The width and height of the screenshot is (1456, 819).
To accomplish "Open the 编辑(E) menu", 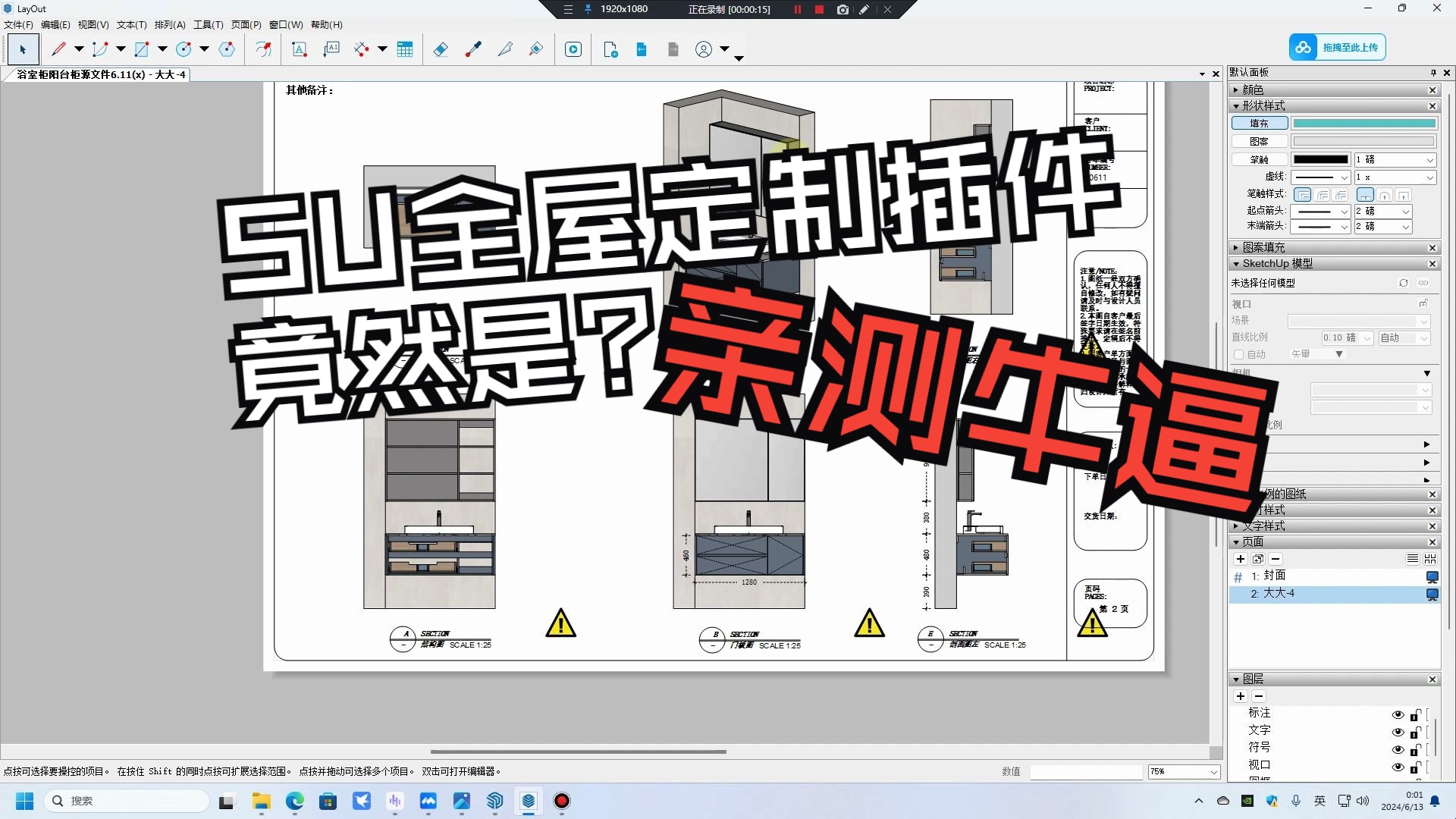I will (55, 25).
